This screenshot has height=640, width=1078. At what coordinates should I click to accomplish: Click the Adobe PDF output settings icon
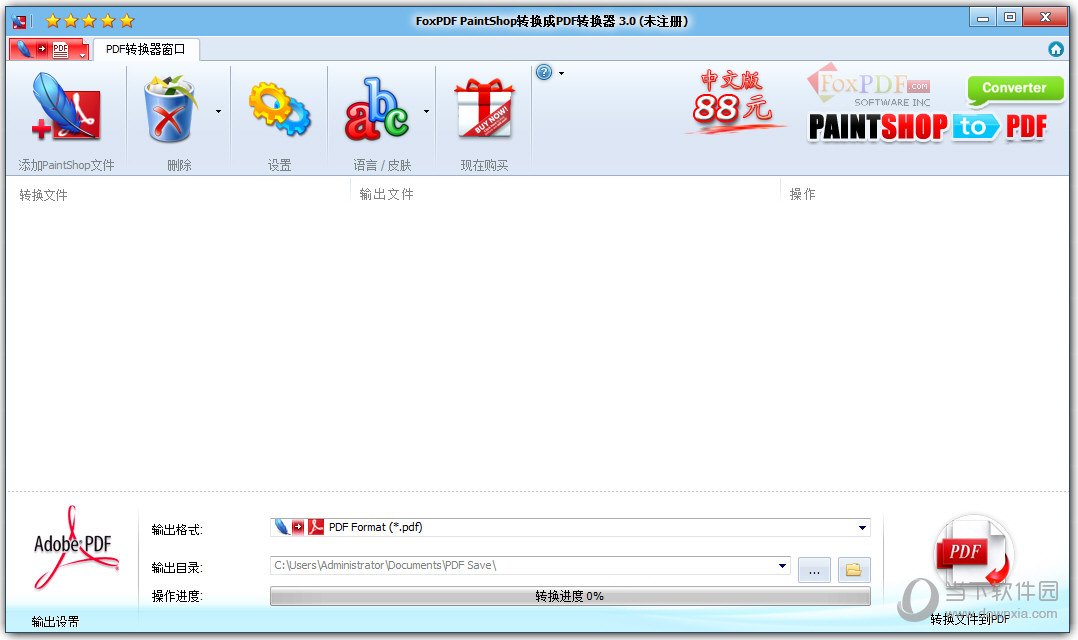(74, 549)
